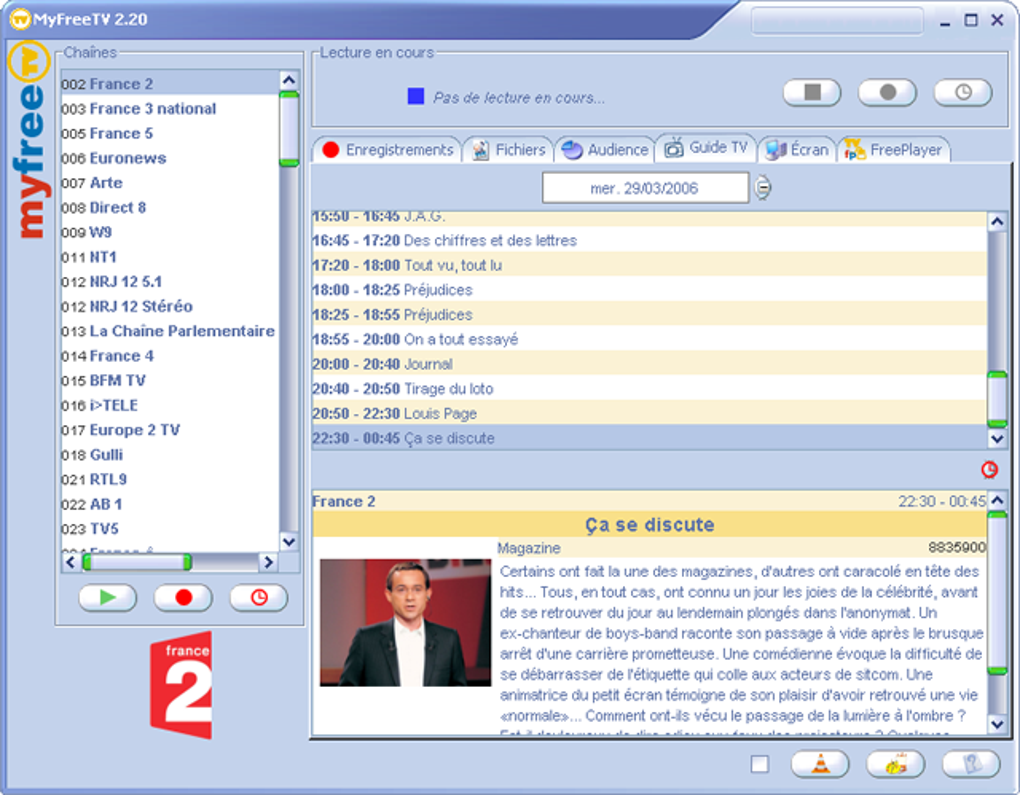Click the channel list vertical scrollbar thumb
Image resolution: width=1020 pixels, height=795 pixels.
pyautogui.click(x=289, y=129)
